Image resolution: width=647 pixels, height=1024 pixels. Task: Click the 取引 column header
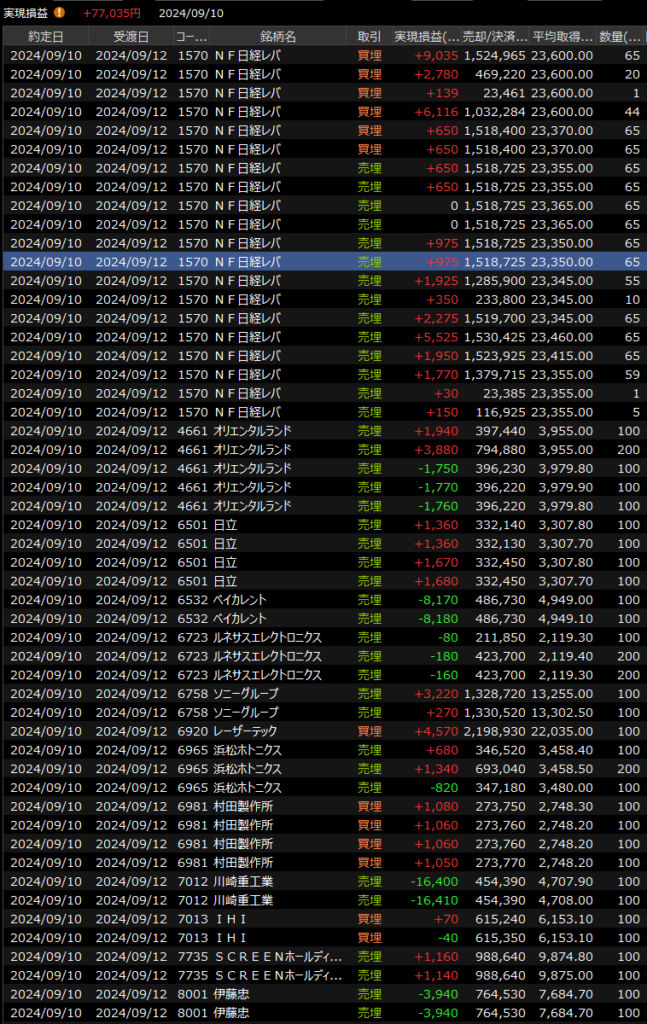[369, 36]
